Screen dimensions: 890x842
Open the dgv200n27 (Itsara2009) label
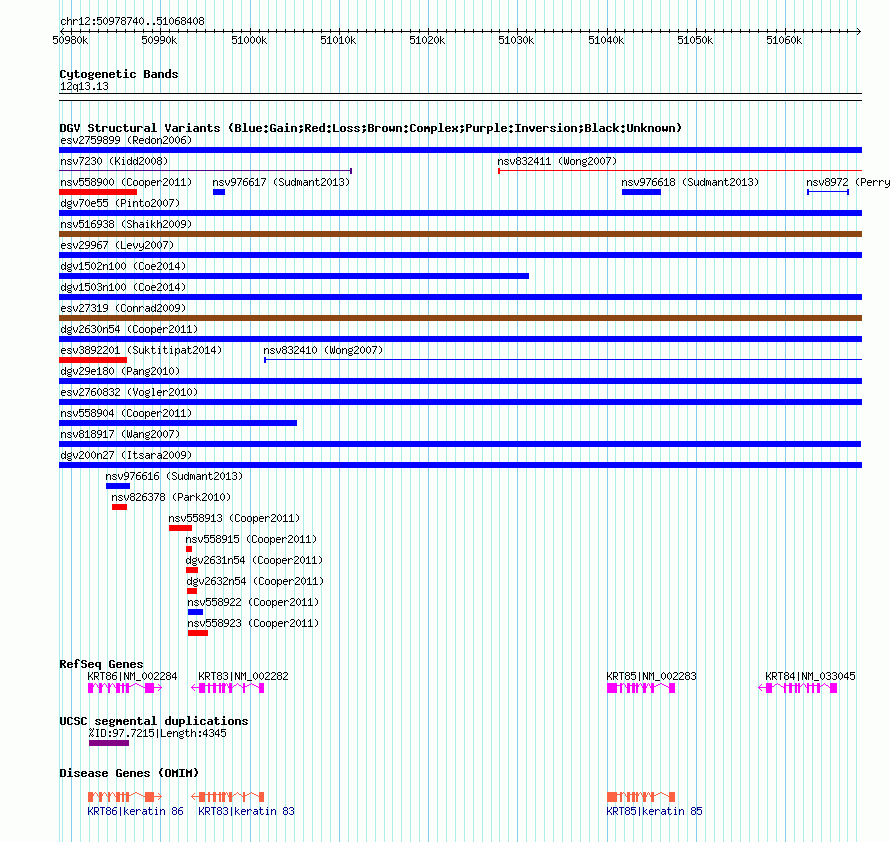pyautogui.click(x=126, y=455)
